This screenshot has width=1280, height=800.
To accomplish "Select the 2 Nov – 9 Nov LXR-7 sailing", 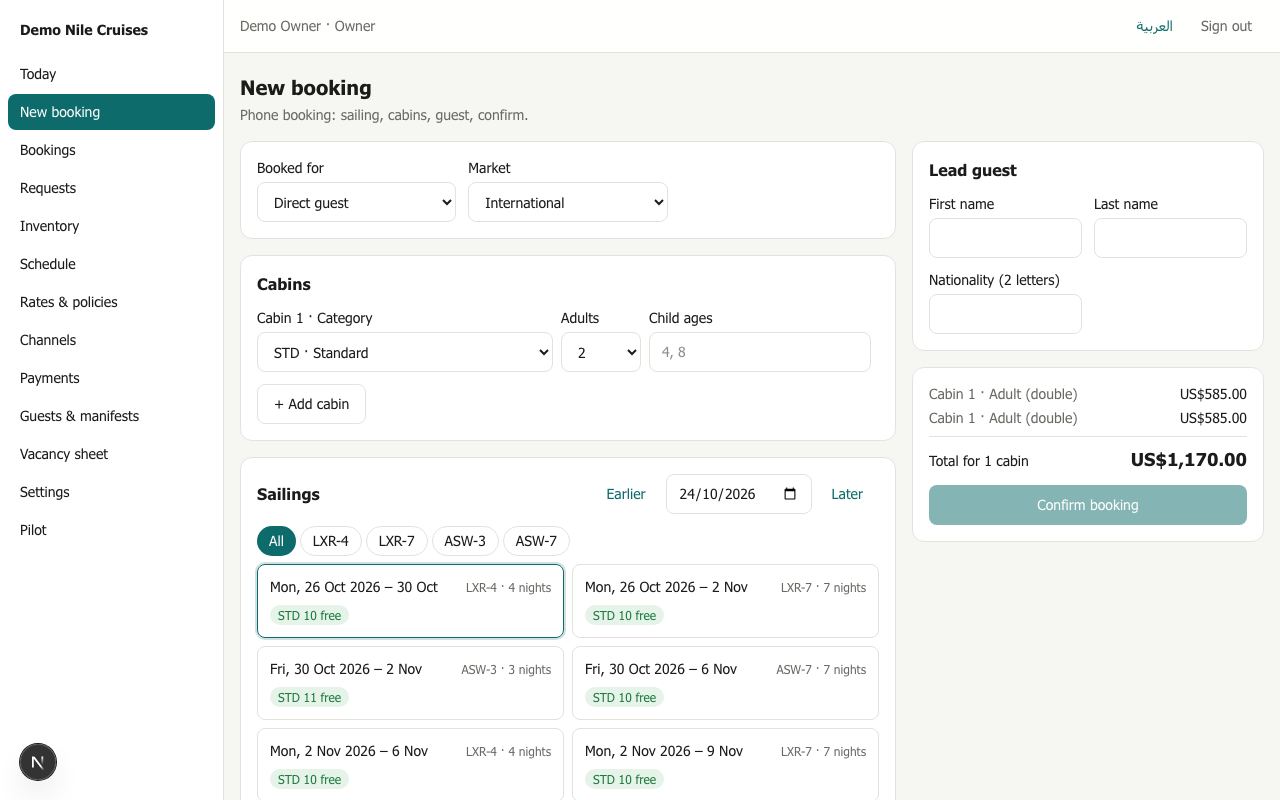I will (x=725, y=765).
